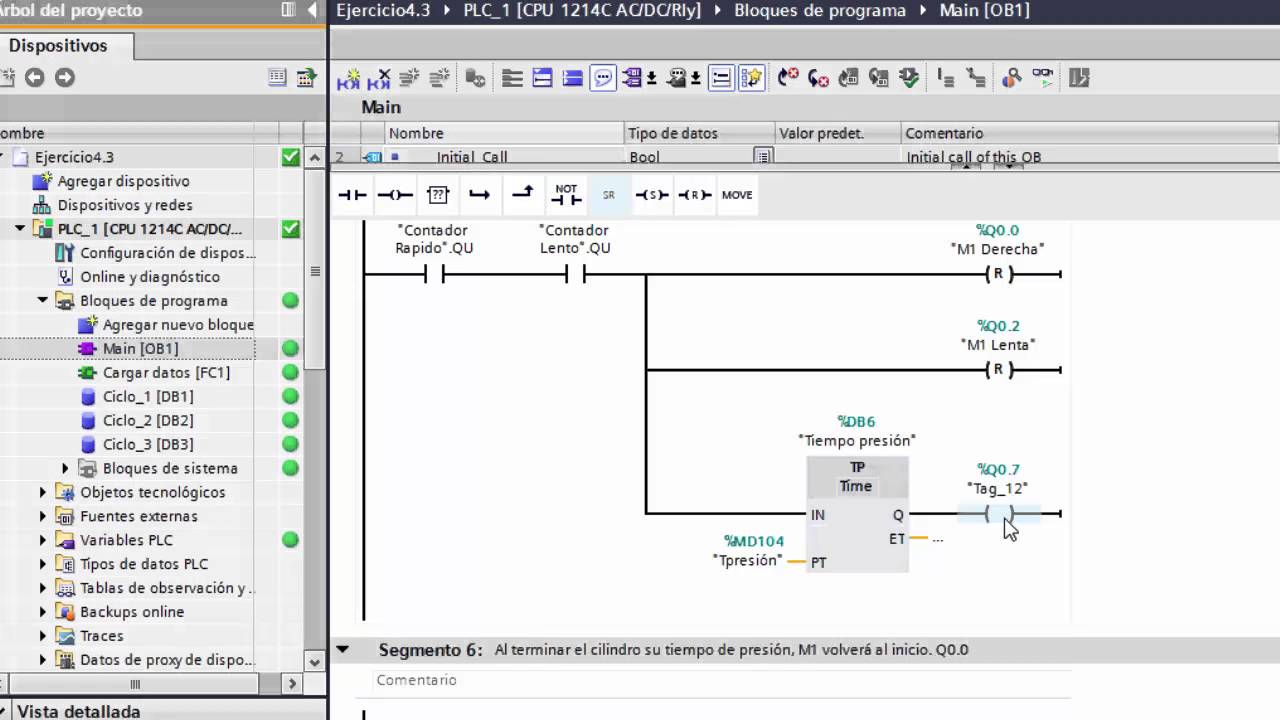Insert MOVE instruction from favorites

tap(737, 195)
